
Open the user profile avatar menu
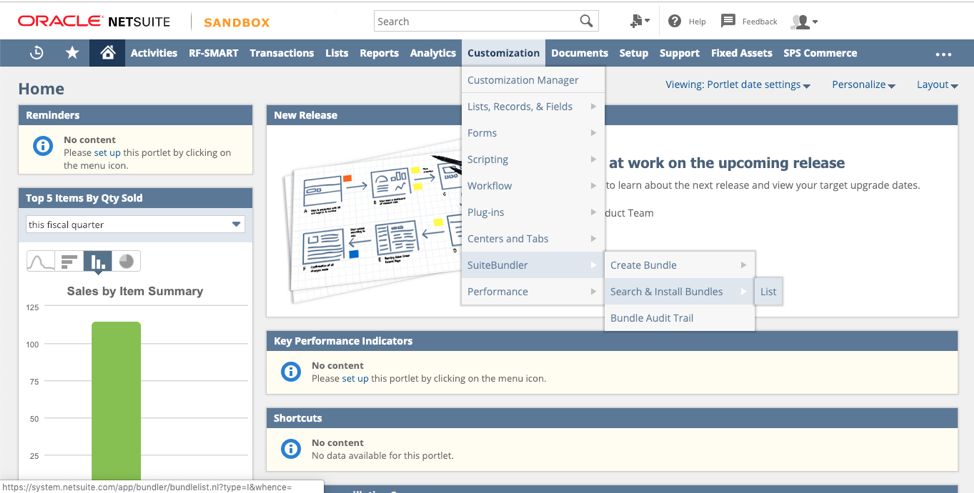pyautogui.click(x=804, y=22)
